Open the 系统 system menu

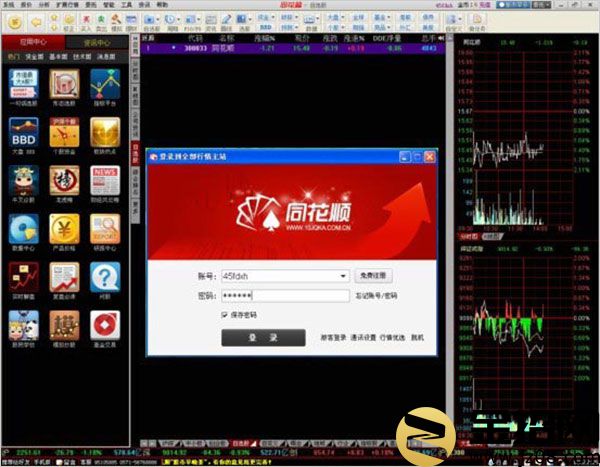pos(8,5)
